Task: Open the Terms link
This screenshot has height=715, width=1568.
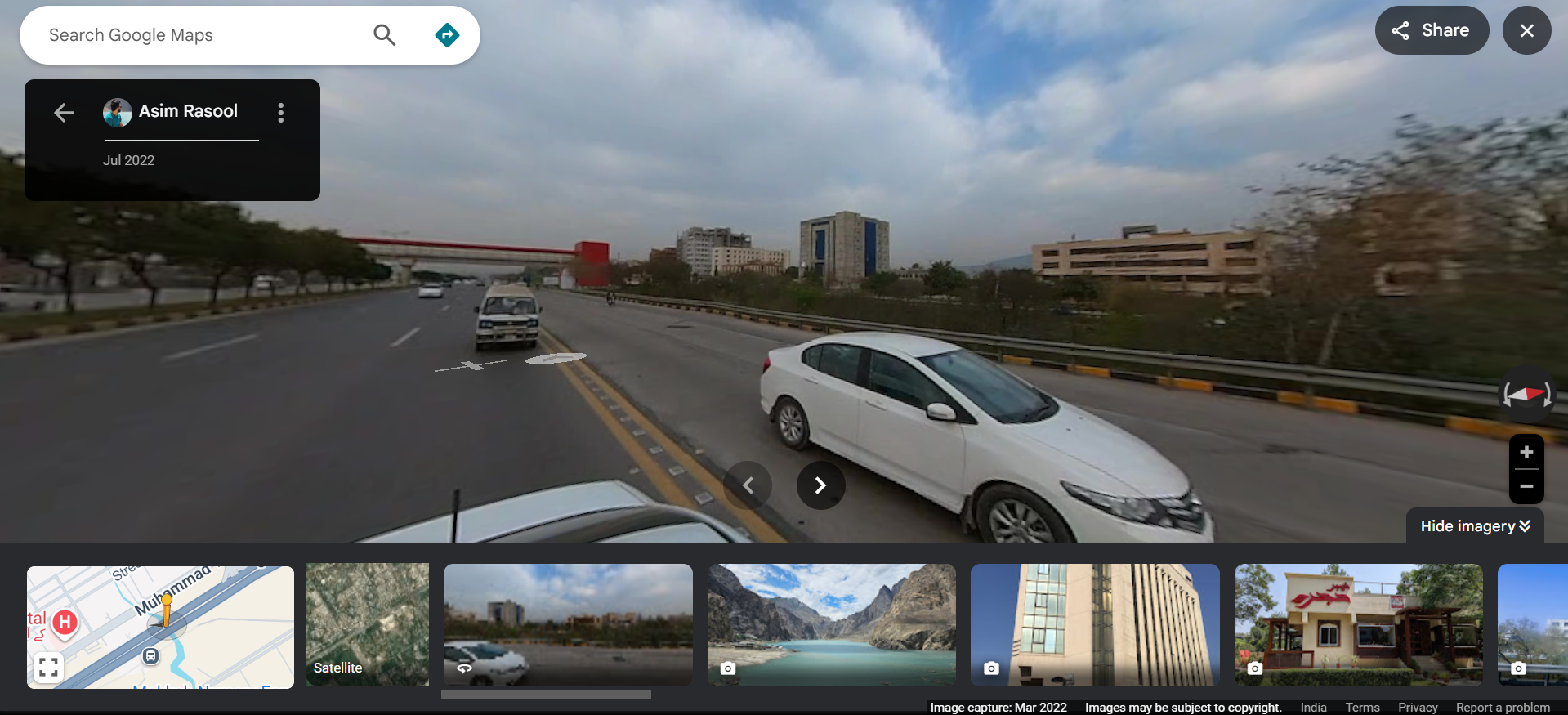Action: coord(1362,708)
